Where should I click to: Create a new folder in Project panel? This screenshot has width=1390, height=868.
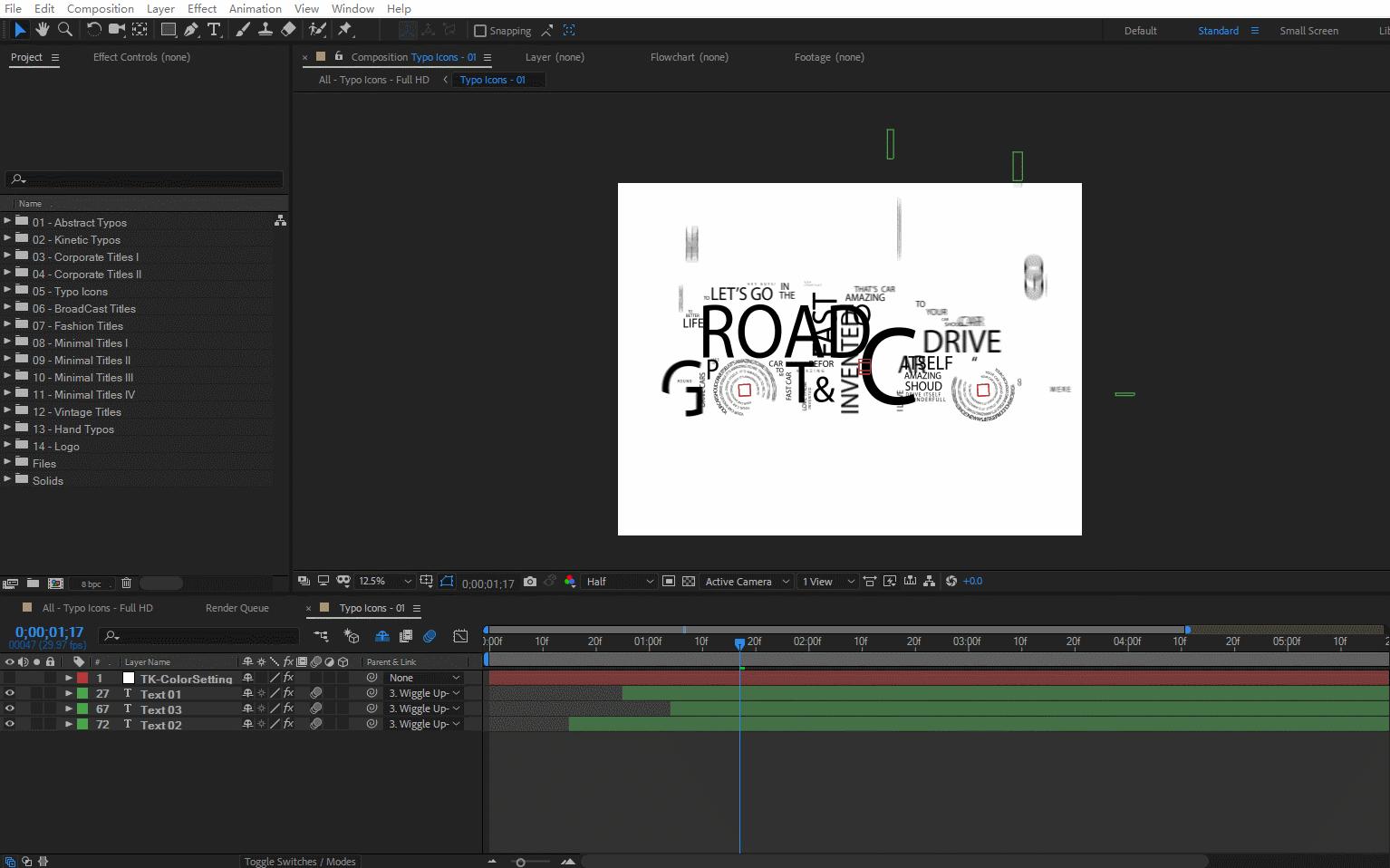33,583
